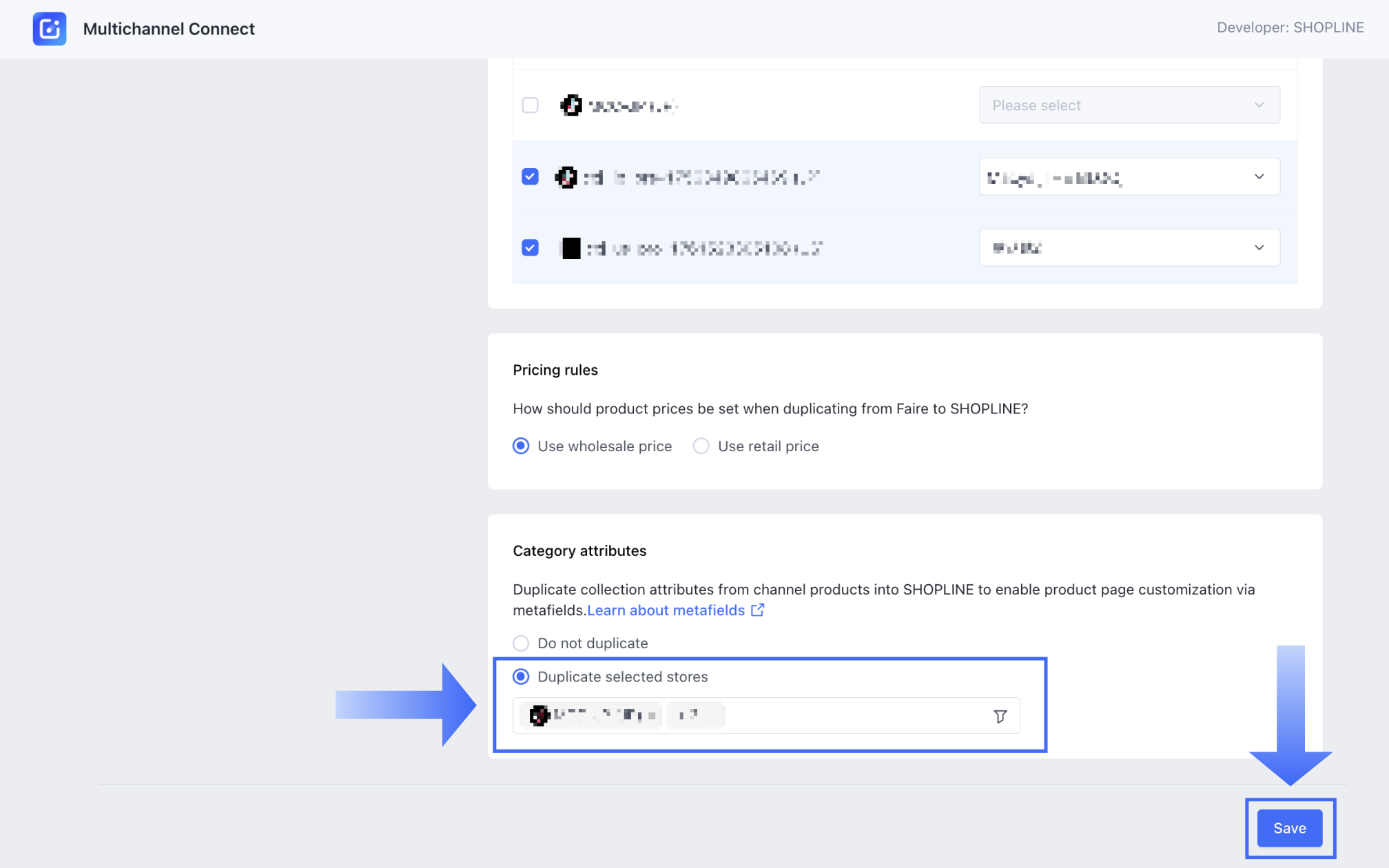Click the store icon in the unchecked first row
The width and height of the screenshot is (1389, 868).
point(570,105)
